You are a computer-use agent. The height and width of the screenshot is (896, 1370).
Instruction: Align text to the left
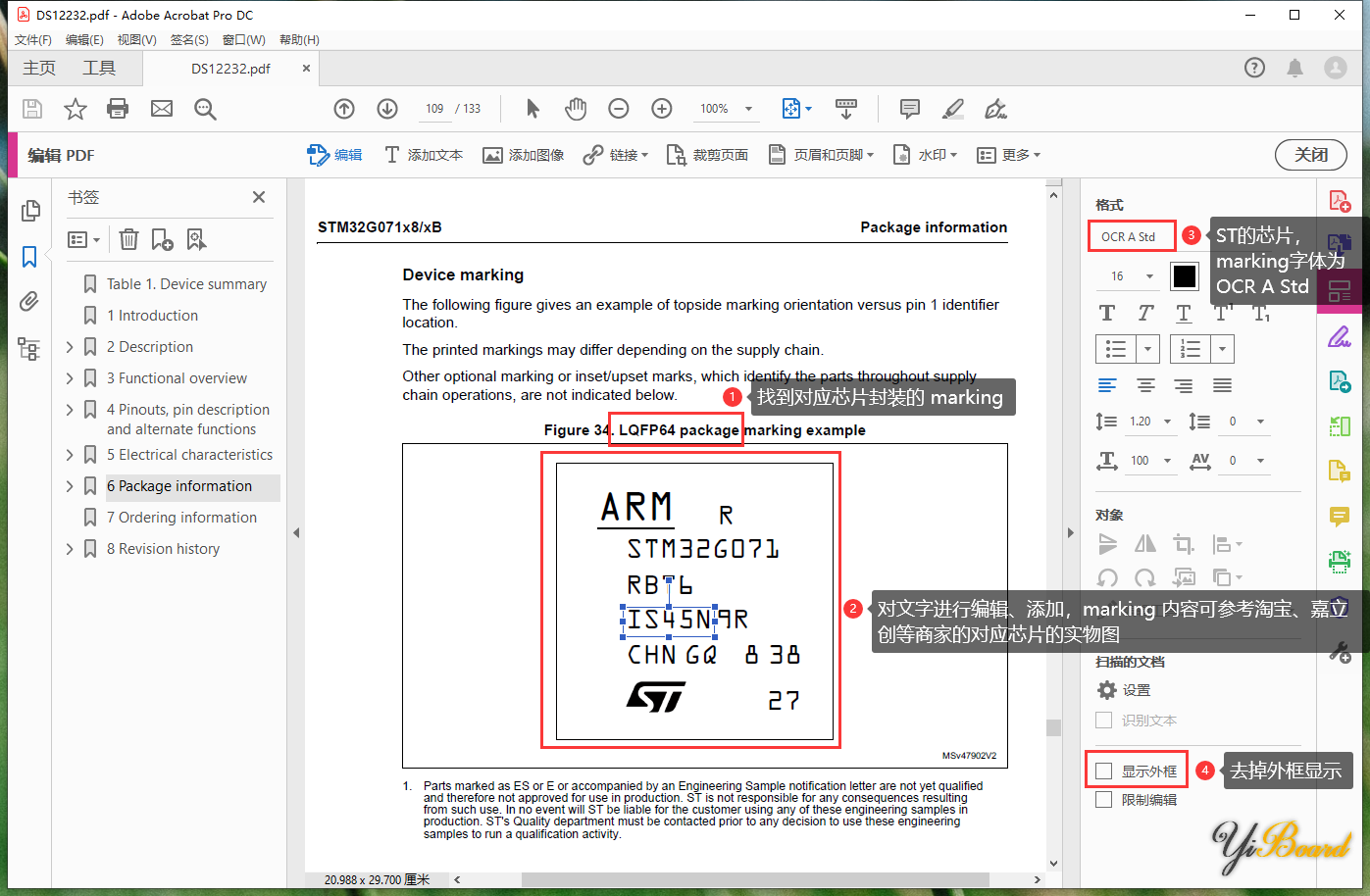coord(1107,385)
